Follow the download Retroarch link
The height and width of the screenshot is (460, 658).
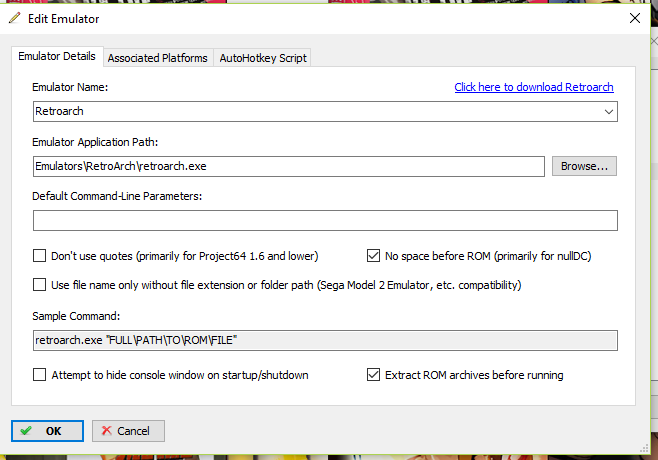[x=534, y=87]
